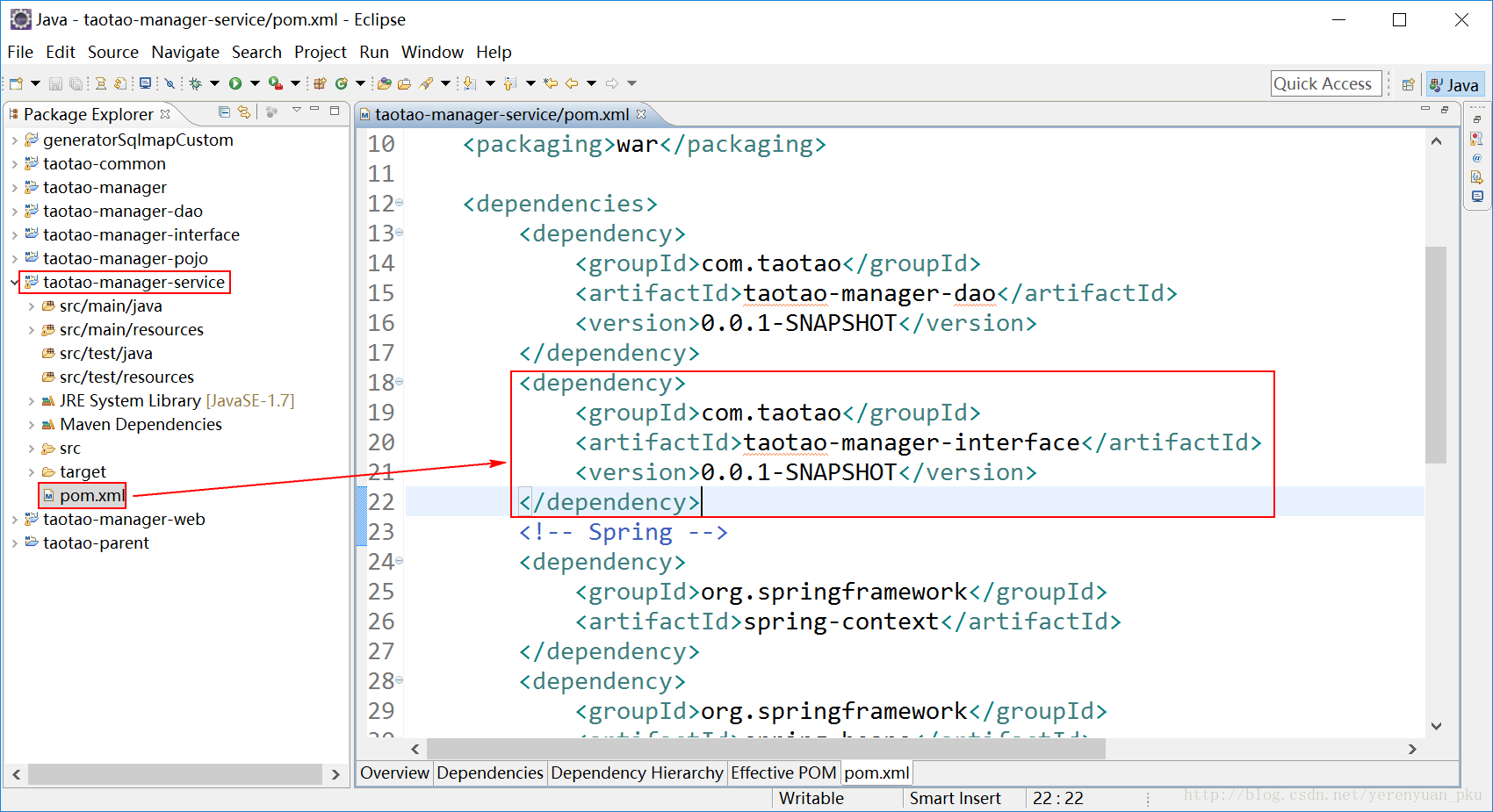Expand the target folder
The height and width of the screenshot is (812, 1493).
[31, 472]
